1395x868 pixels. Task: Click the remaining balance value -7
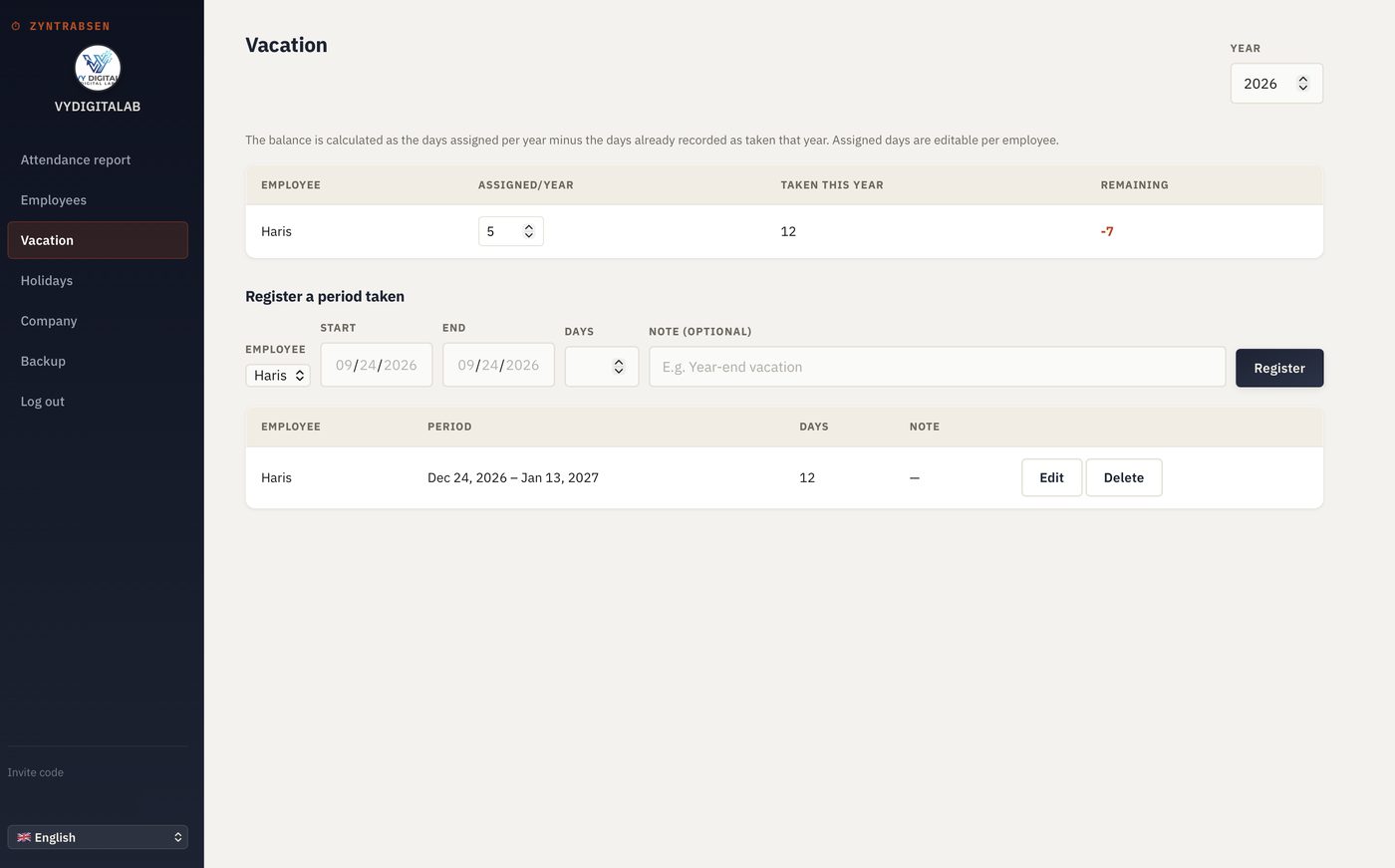tap(1107, 231)
